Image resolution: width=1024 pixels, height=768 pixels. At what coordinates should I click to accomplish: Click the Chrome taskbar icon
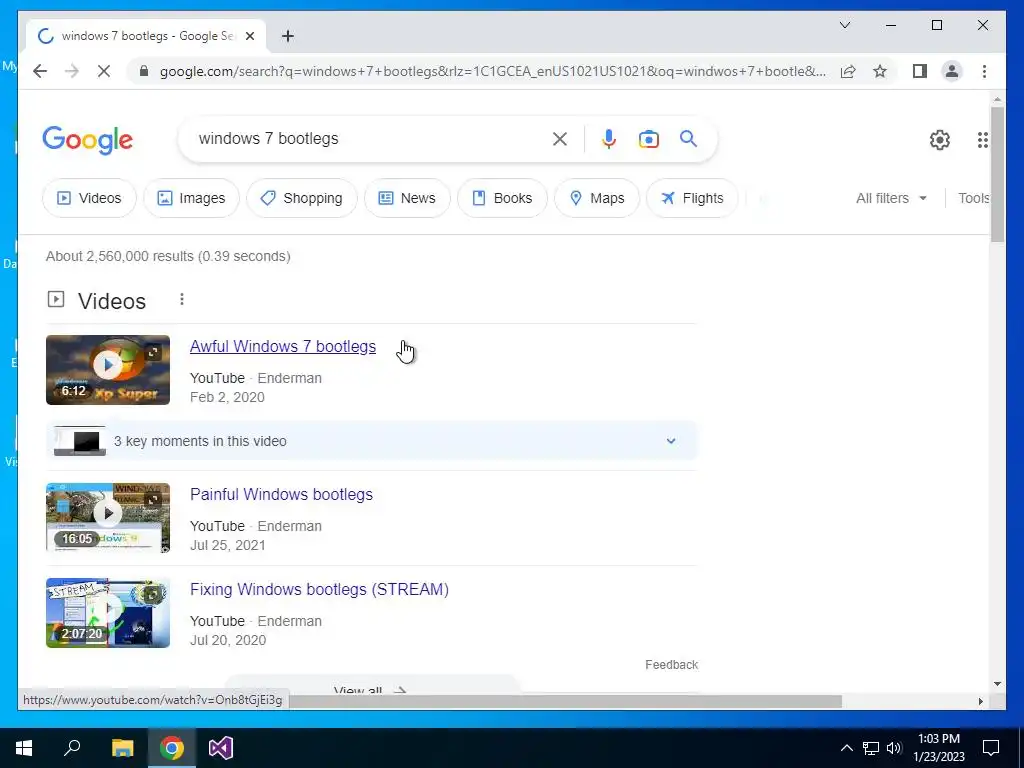(x=172, y=748)
